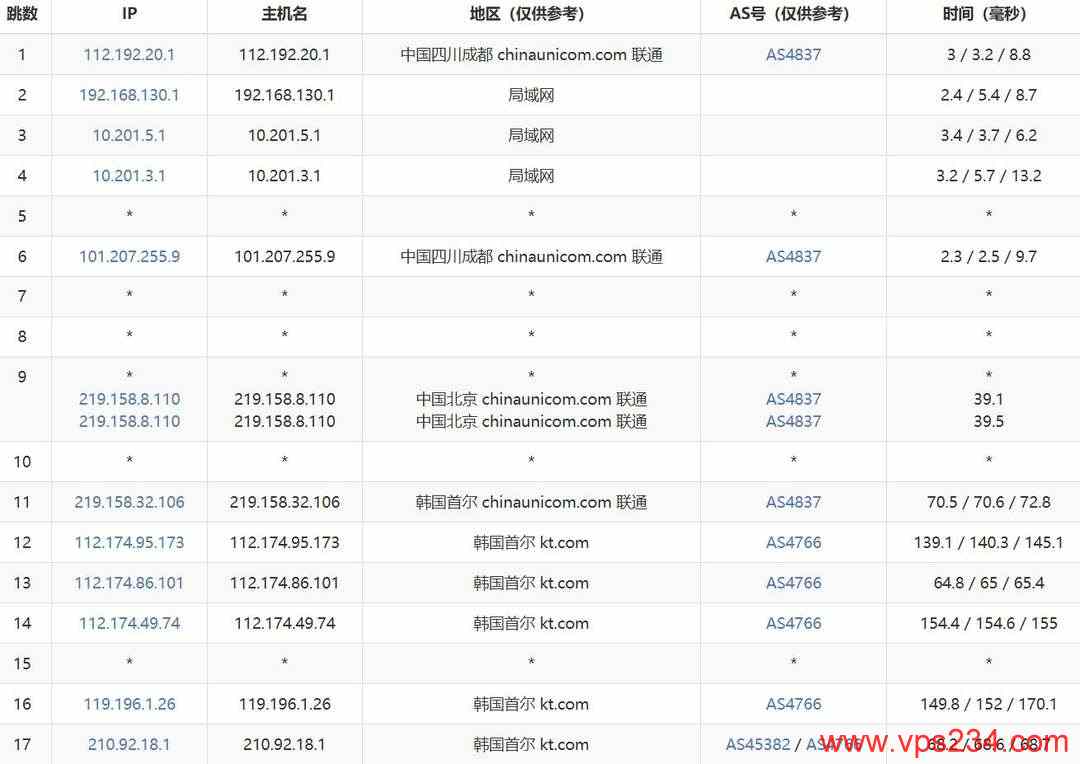Click time value 3.2 / 5.7 / 13.2
The height and width of the screenshot is (764, 1080).
(x=988, y=176)
